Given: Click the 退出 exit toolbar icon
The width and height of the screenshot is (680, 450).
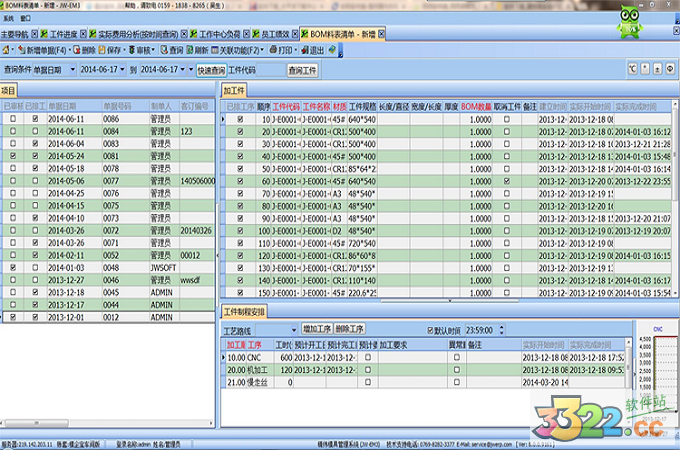Looking at the screenshot, I should click(305, 50).
